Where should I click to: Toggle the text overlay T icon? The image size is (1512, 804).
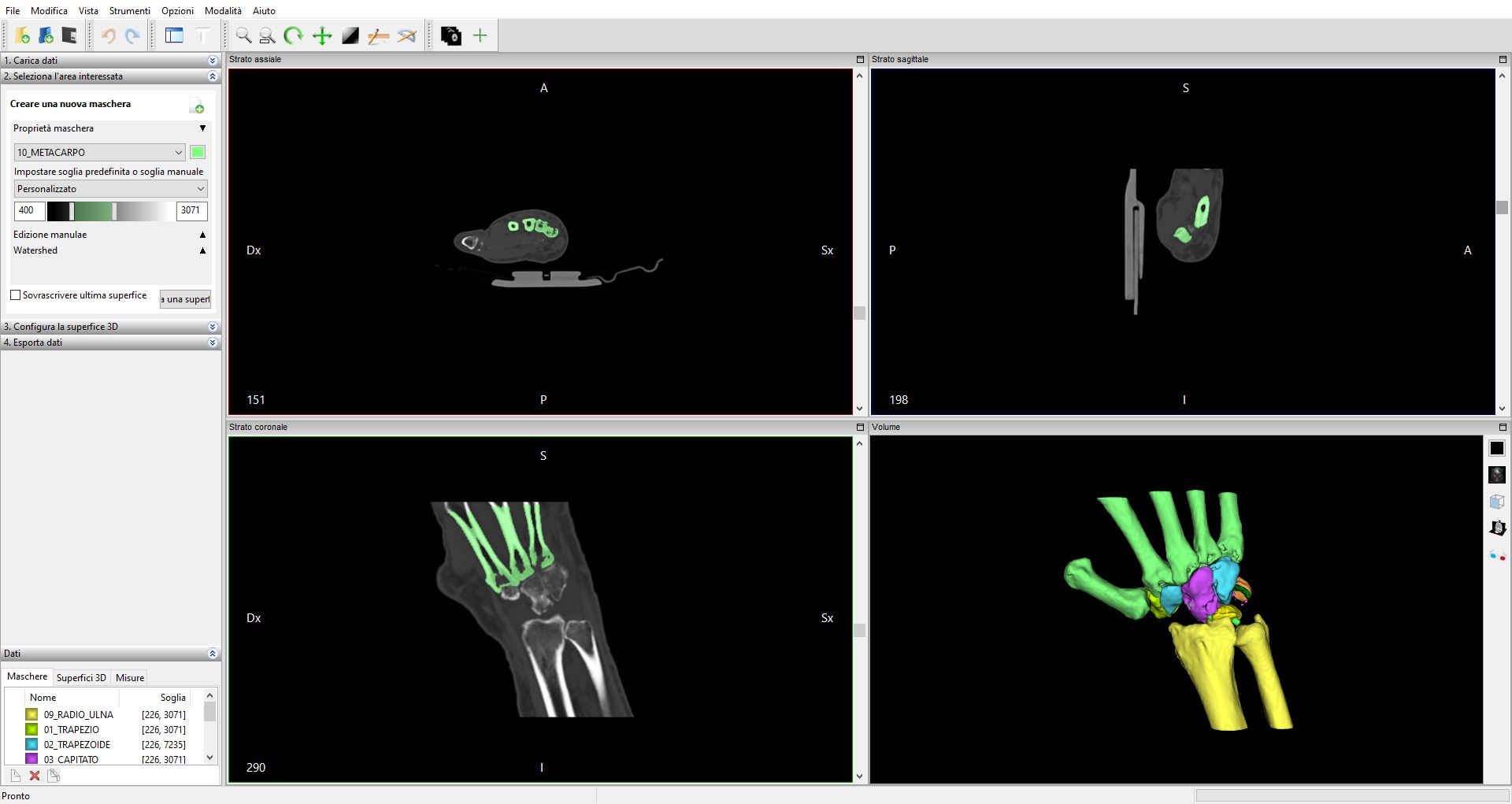[x=202, y=35]
